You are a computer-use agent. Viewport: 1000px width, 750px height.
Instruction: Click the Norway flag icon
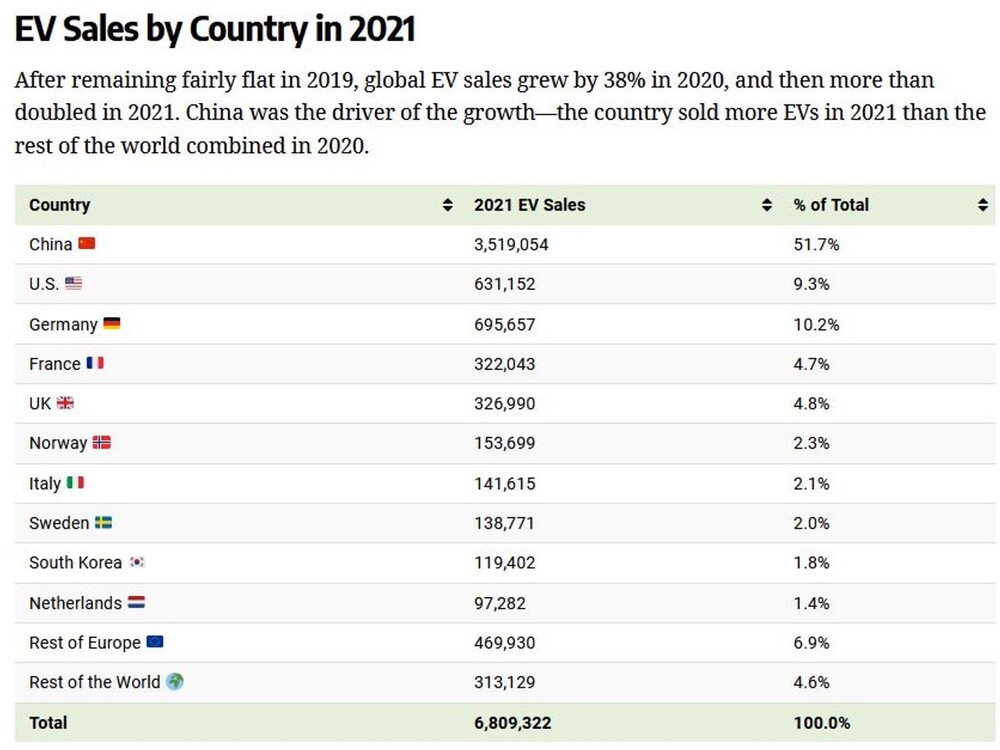(x=101, y=442)
